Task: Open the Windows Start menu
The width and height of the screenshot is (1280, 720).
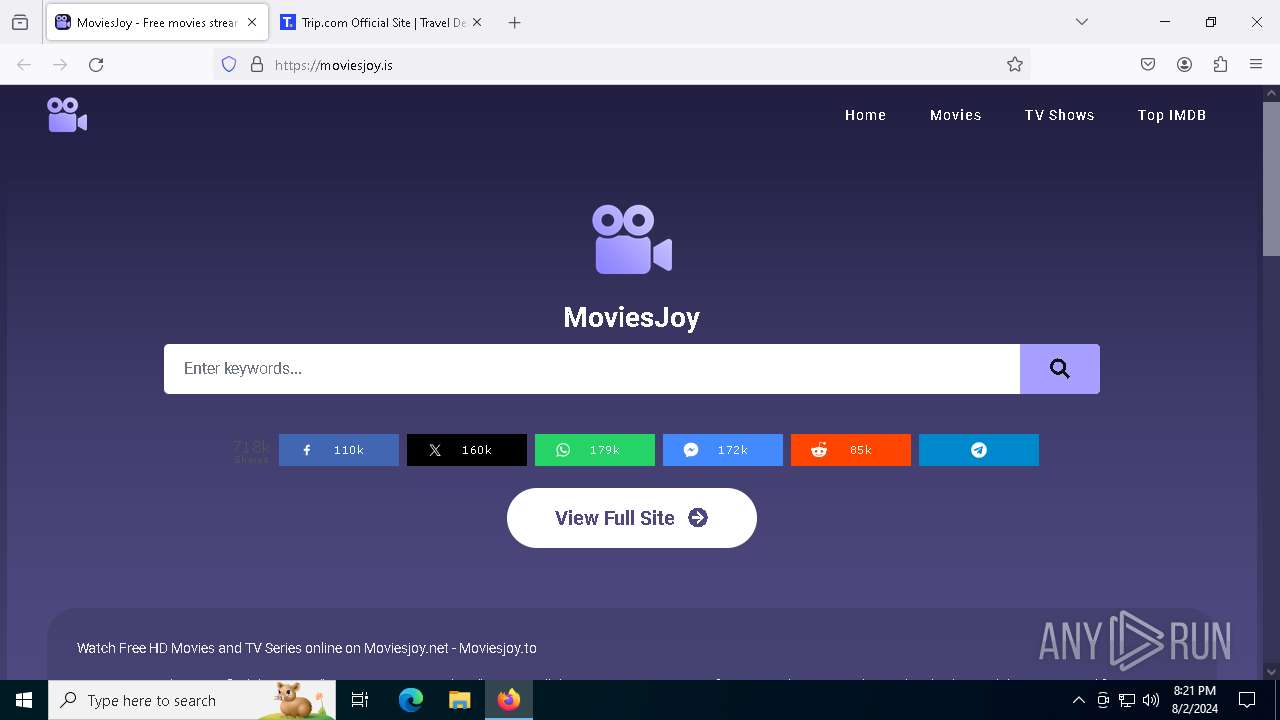Action: click(x=24, y=700)
